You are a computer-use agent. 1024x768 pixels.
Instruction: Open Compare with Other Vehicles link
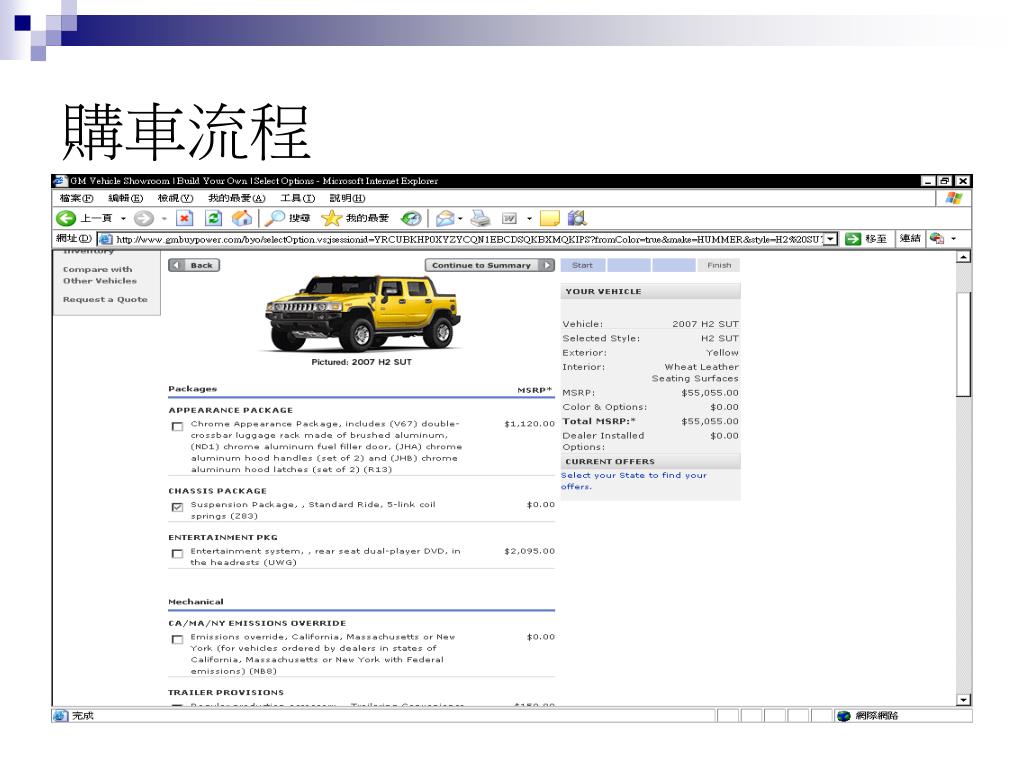(x=100, y=275)
